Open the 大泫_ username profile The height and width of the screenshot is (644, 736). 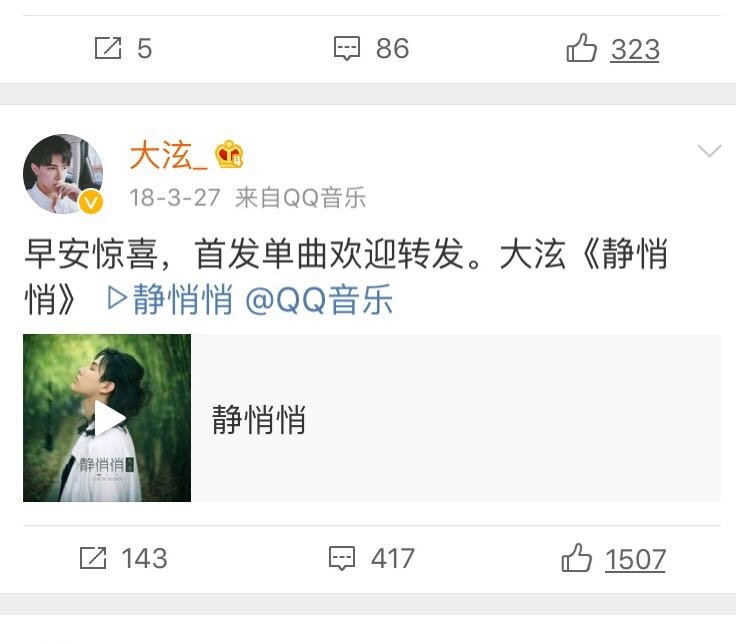(168, 155)
